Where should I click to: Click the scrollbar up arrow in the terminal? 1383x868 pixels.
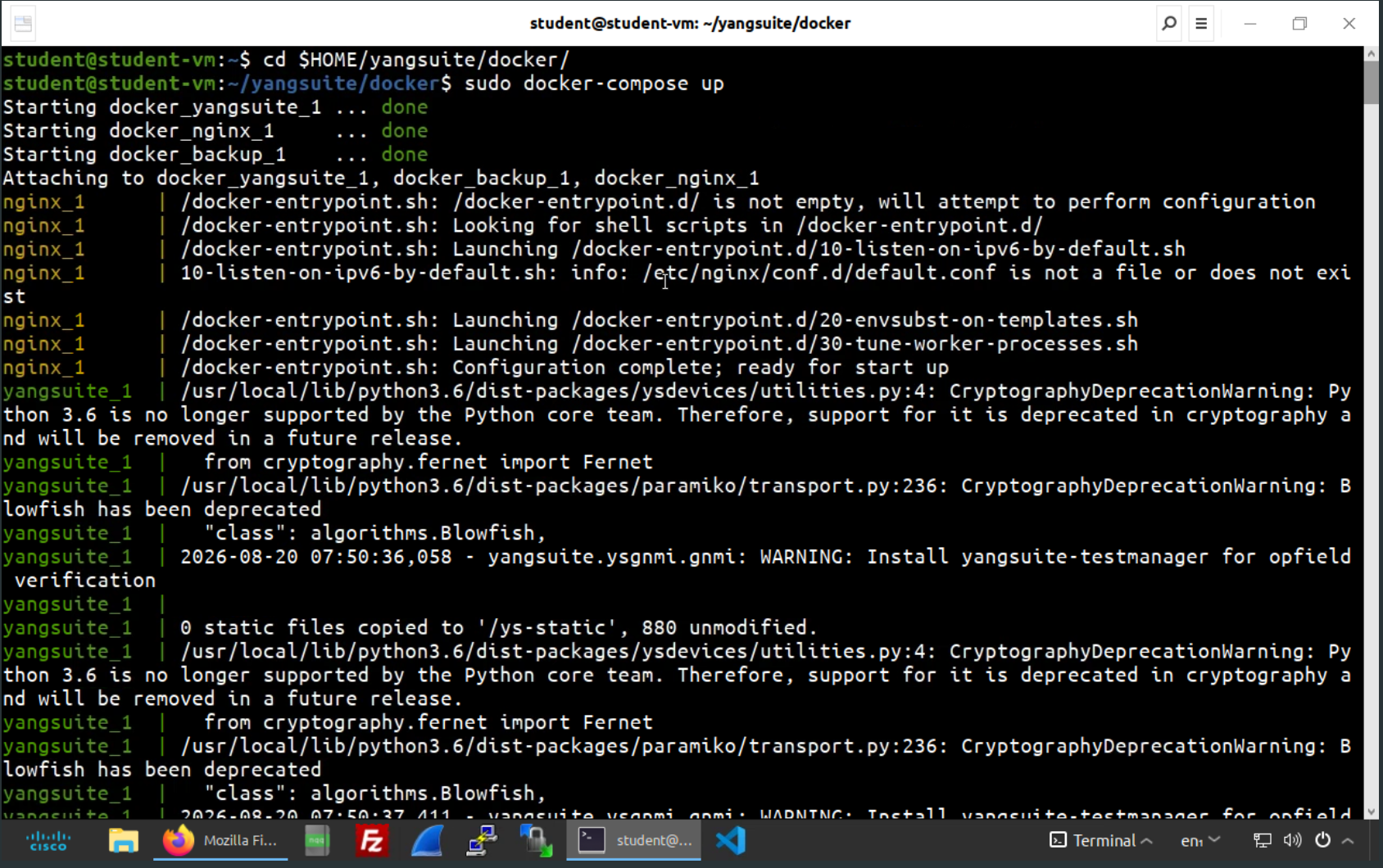[1372, 54]
